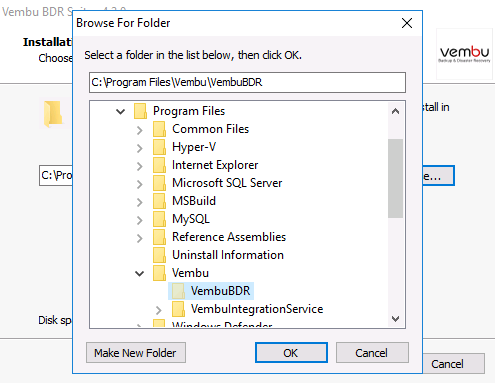This screenshot has height=383, width=495.
Task: Expand the Reference Assemblies folder
Action: 140,238
